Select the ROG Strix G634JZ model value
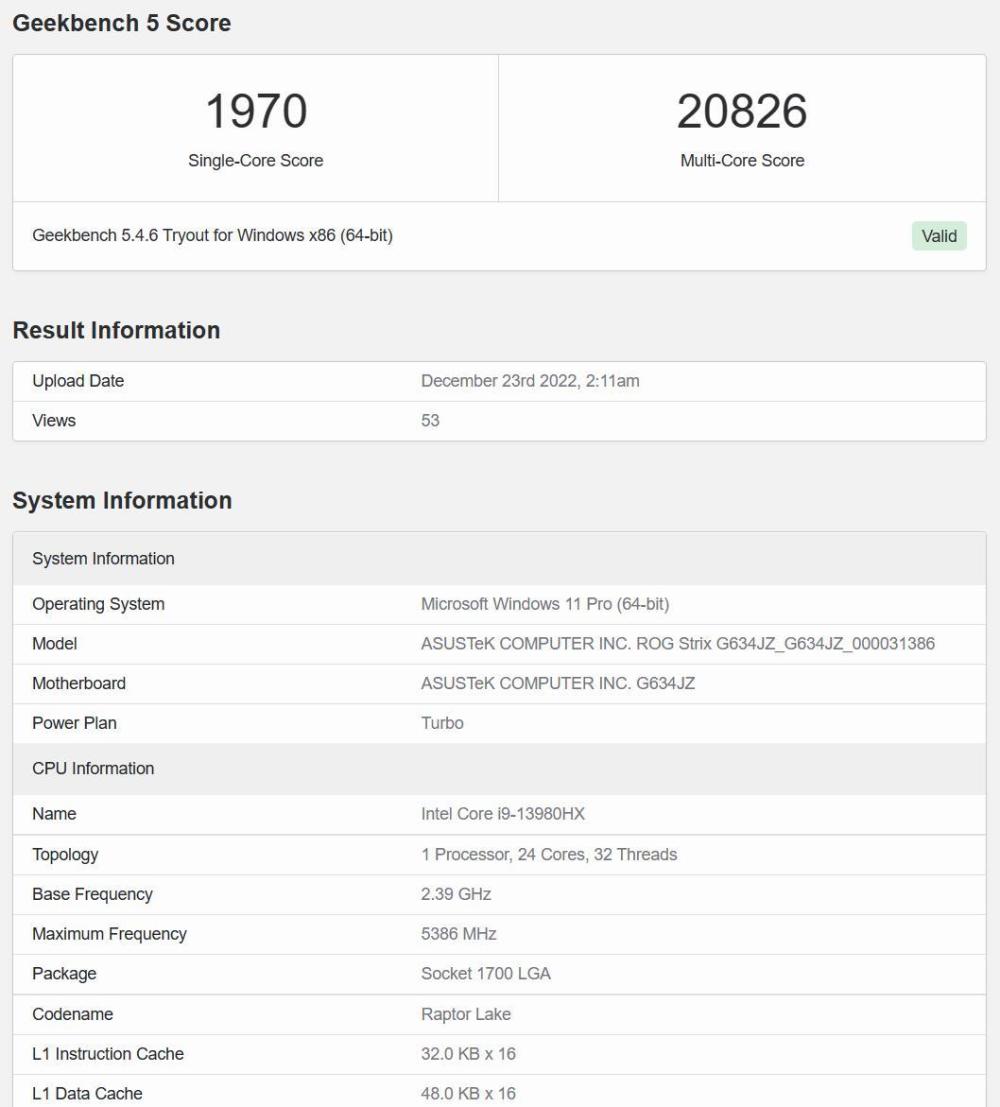1000x1107 pixels. coord(677,644)
